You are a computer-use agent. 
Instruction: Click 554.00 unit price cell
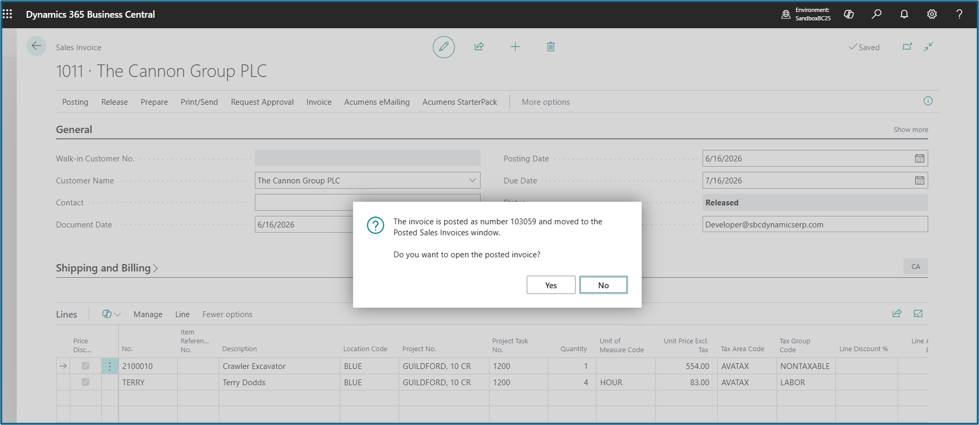[x=684, y=366]
